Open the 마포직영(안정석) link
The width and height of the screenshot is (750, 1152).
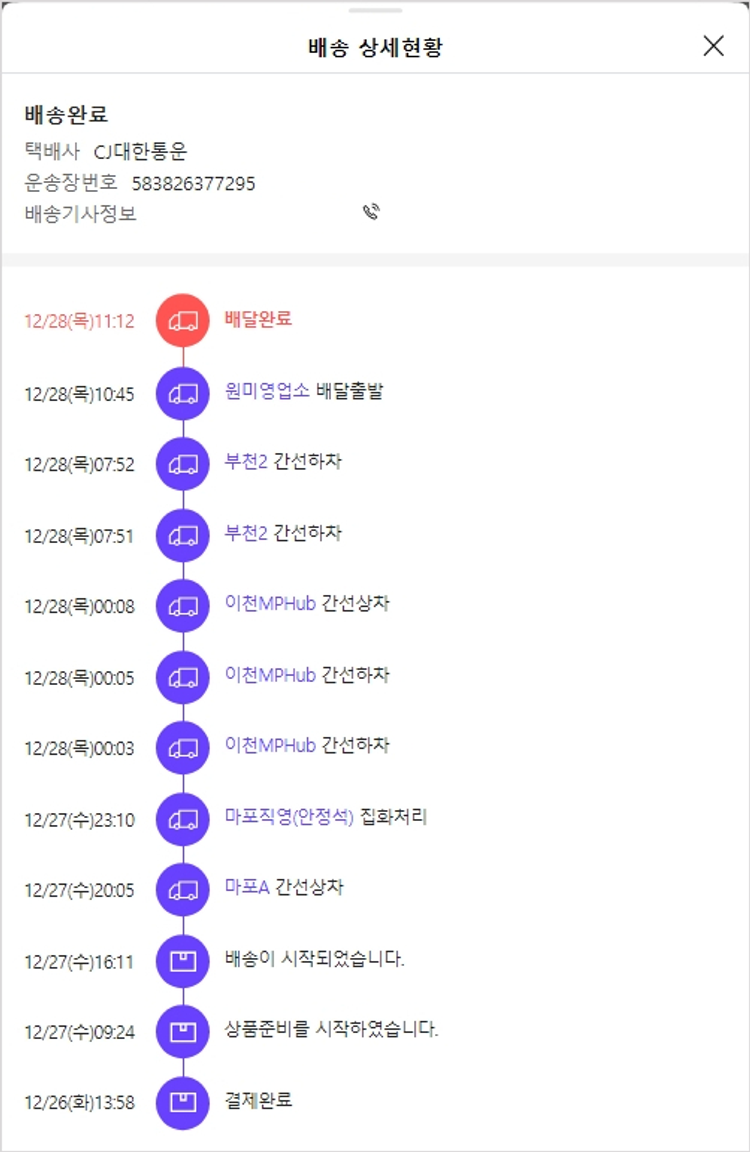pos(289,817)
